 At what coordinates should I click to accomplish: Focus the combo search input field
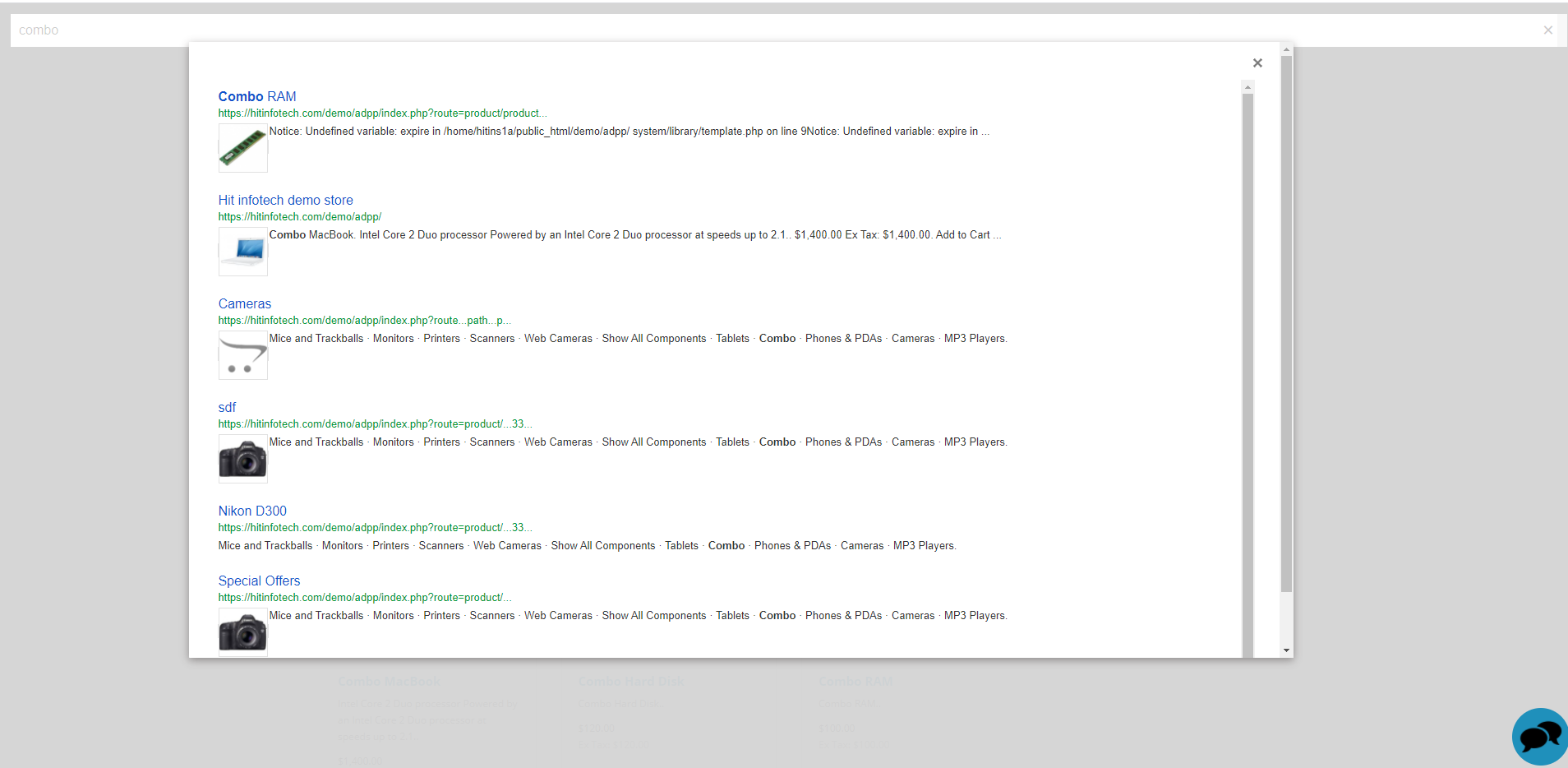pos(740,30)
